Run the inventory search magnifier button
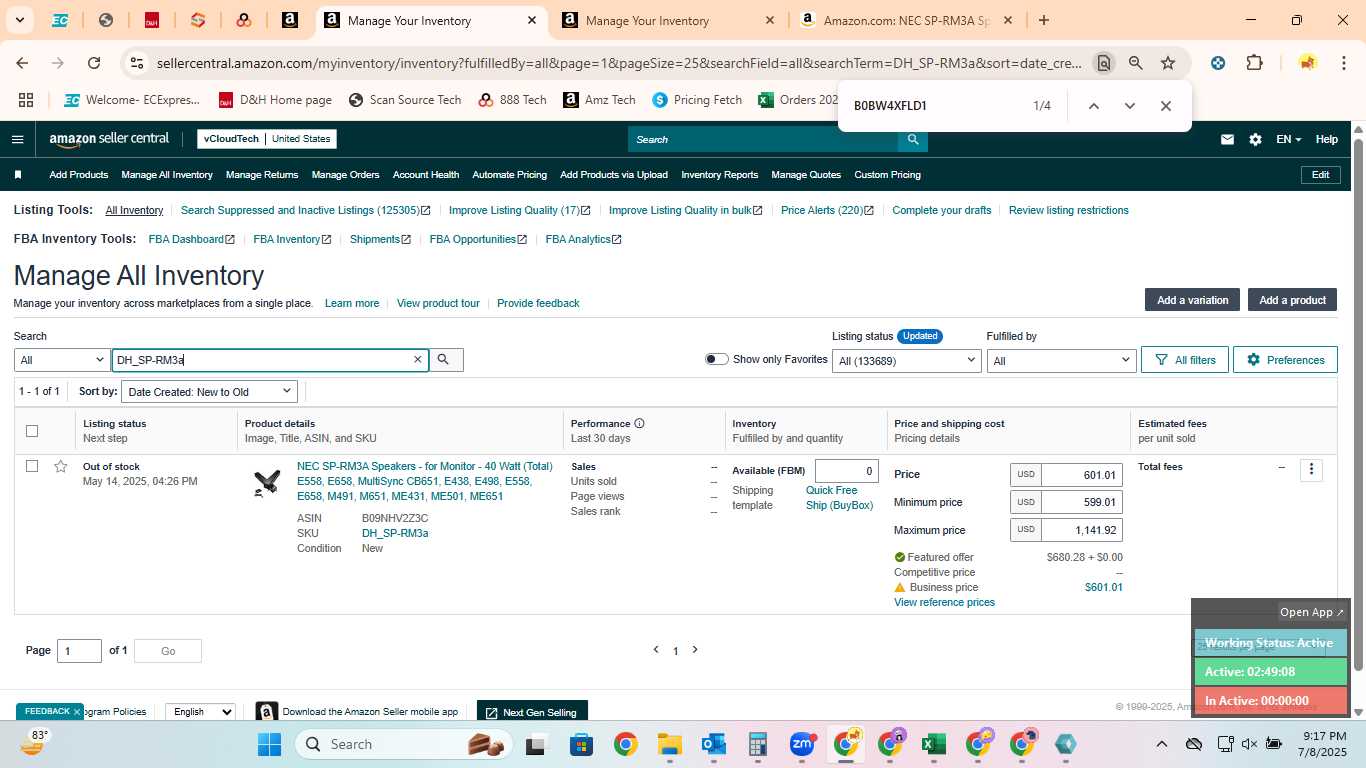The height and width of the screenshot is (768, 1366). [446, 360]
